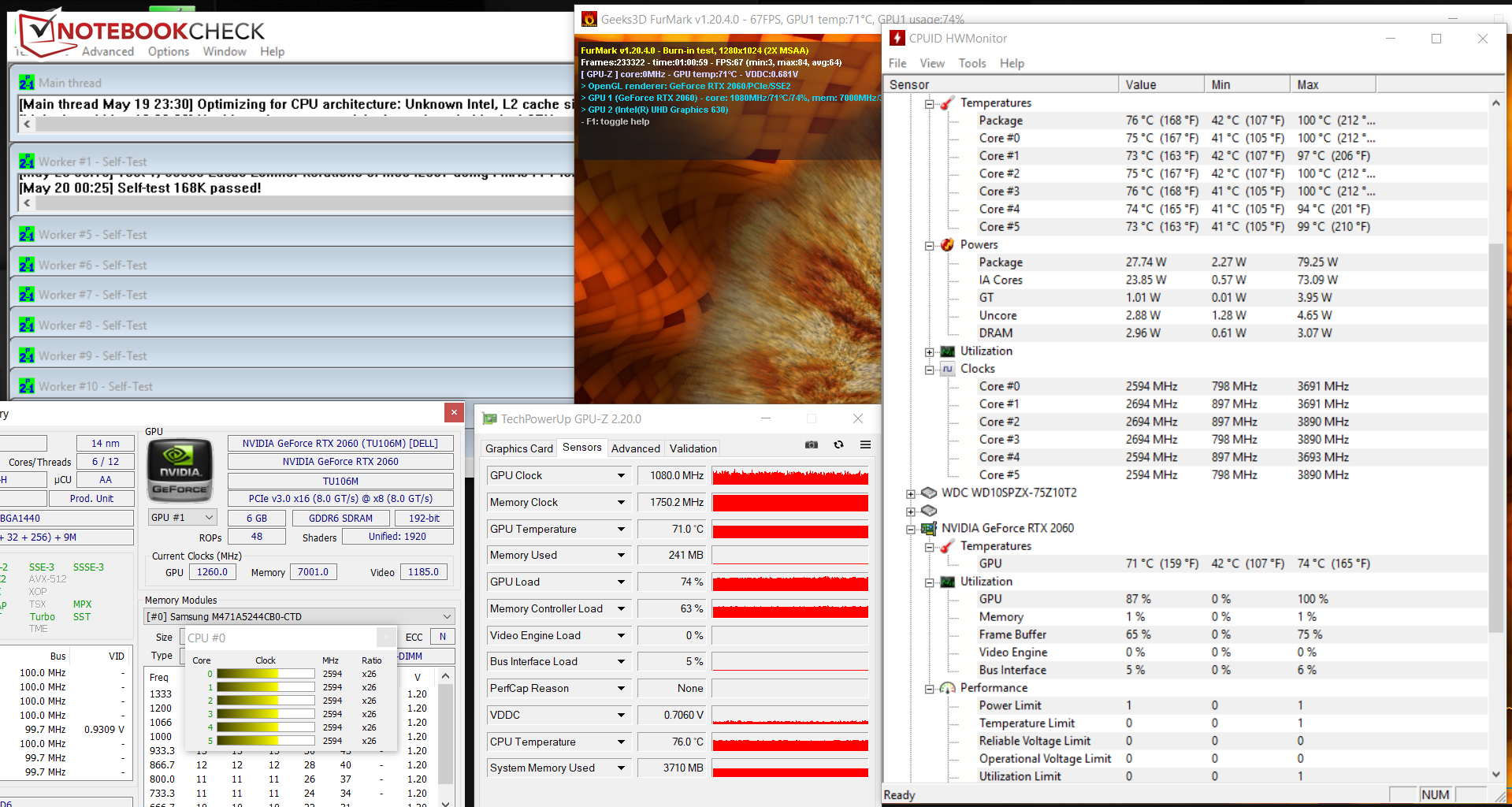Click the left scroll arrow in the Worker #1 window

coord(28,203)
